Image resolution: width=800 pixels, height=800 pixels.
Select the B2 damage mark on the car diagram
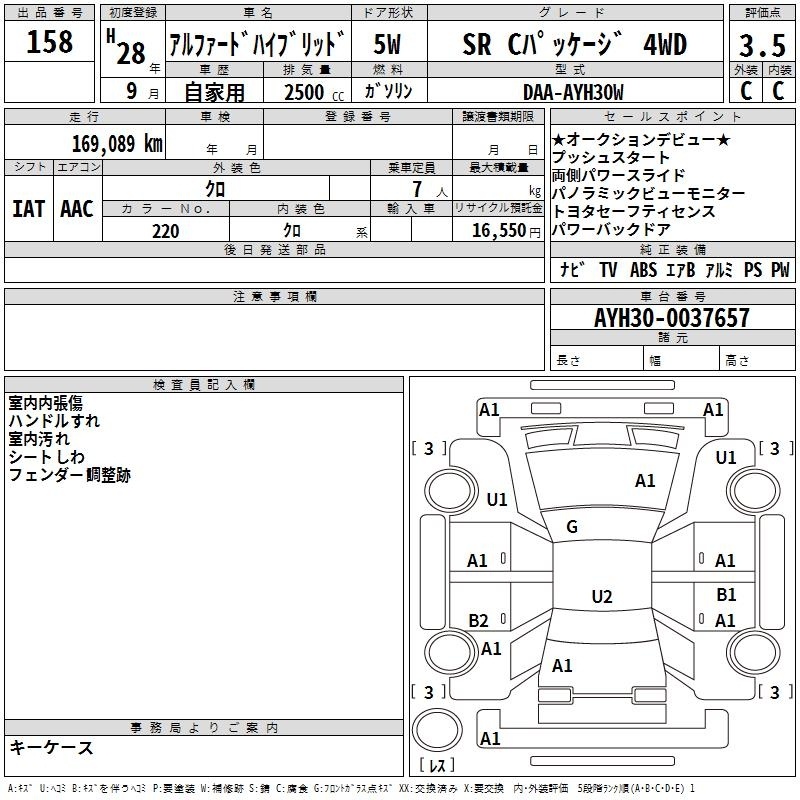(x=479, y=620)
